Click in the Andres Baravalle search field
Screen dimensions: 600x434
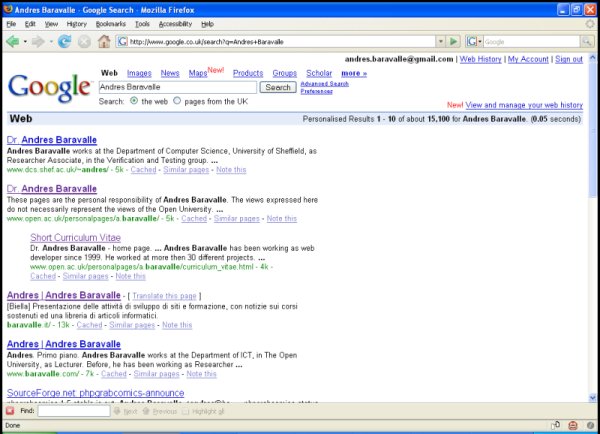[x=178, y=87]
